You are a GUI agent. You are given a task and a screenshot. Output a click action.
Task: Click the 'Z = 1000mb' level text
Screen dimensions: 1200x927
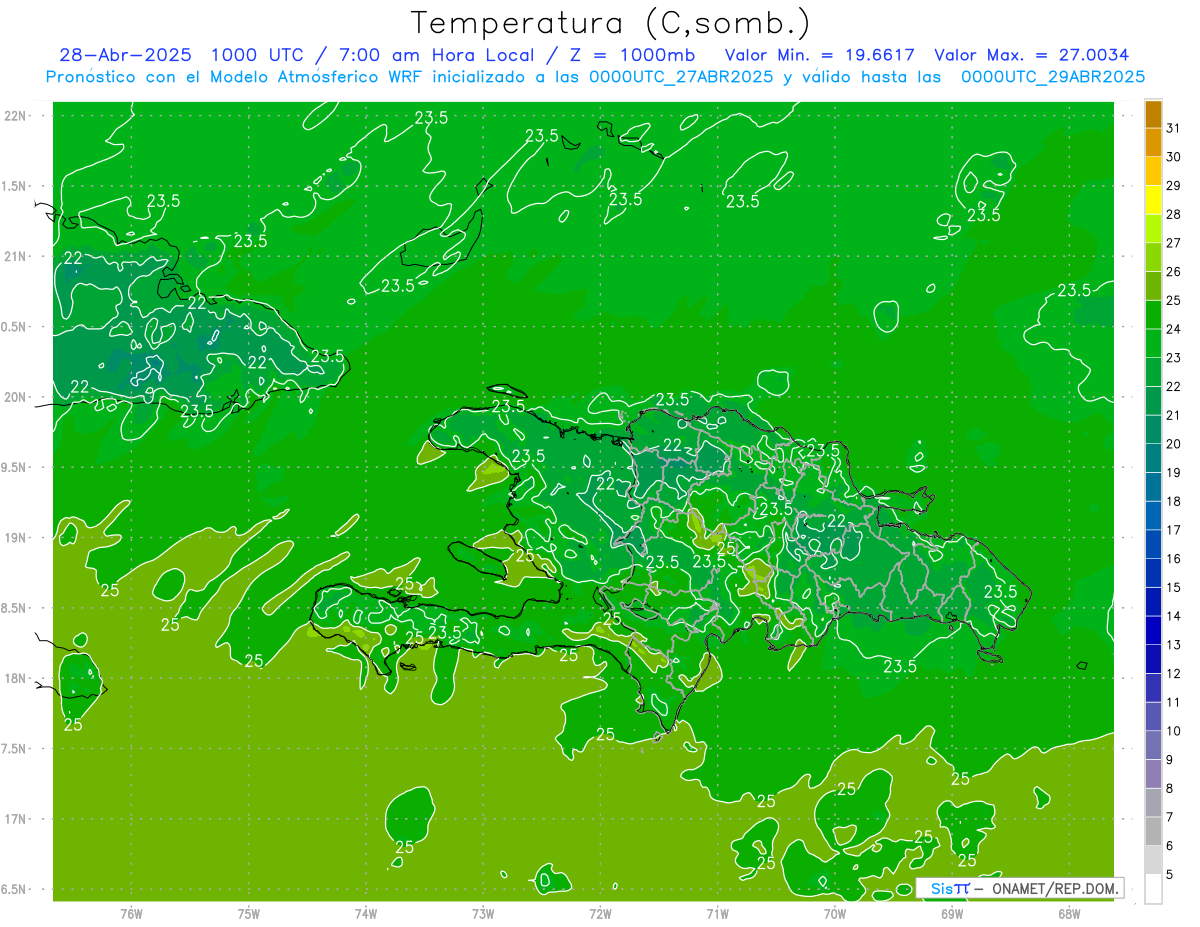pos(634,55)
